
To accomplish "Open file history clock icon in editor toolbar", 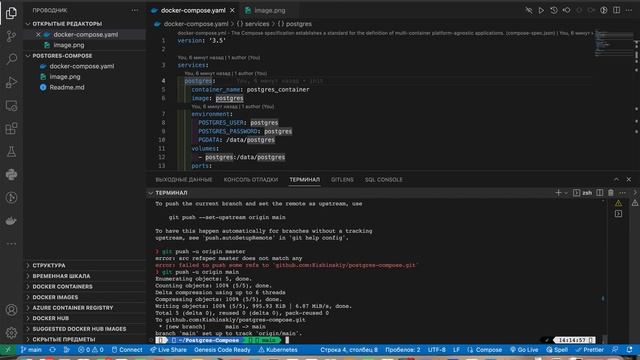I will pyautogui.click(x=553, y=10).
